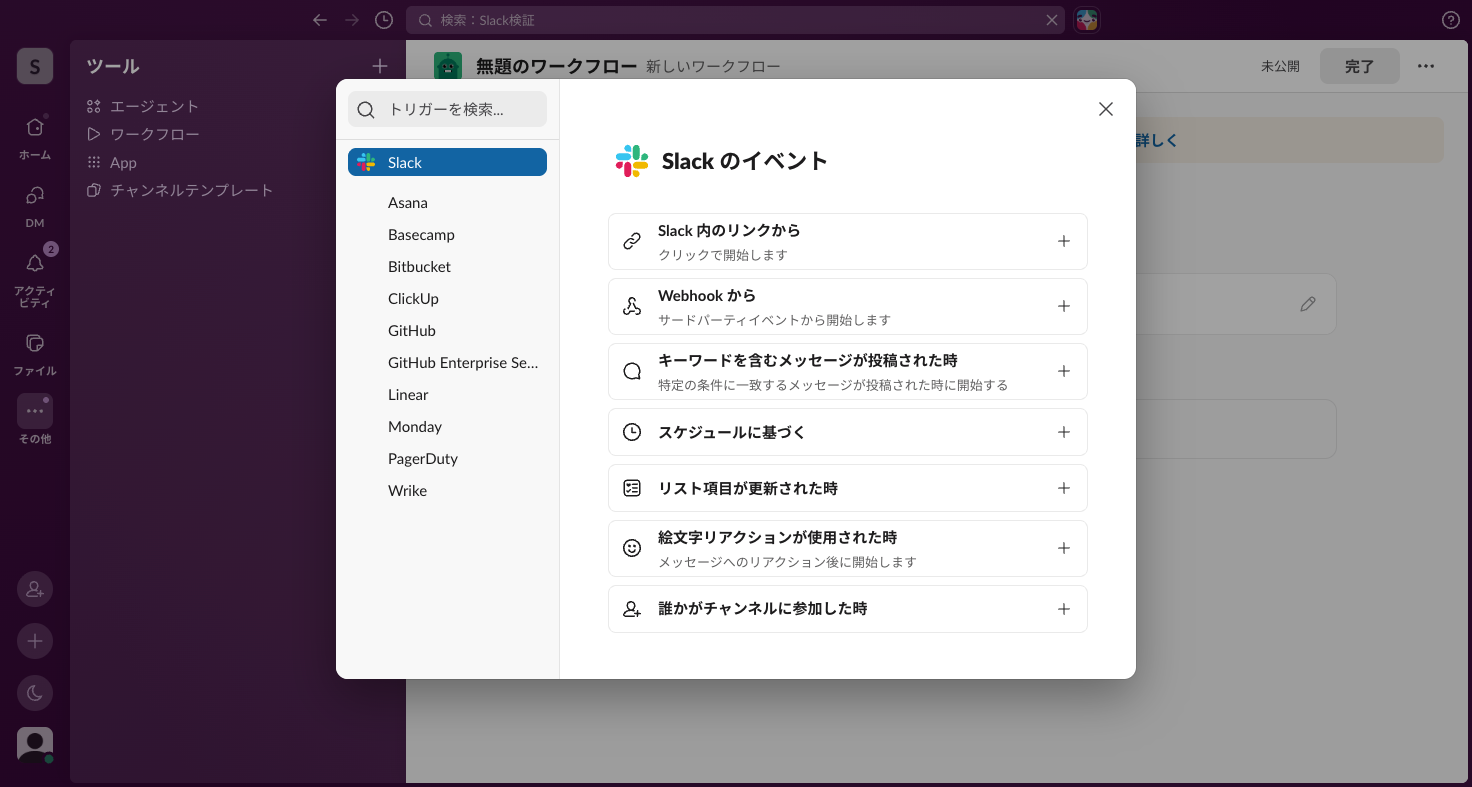
Task: Add the 'Slack 内のリンクから' trigger plus icon
Action: (1063, 241)
